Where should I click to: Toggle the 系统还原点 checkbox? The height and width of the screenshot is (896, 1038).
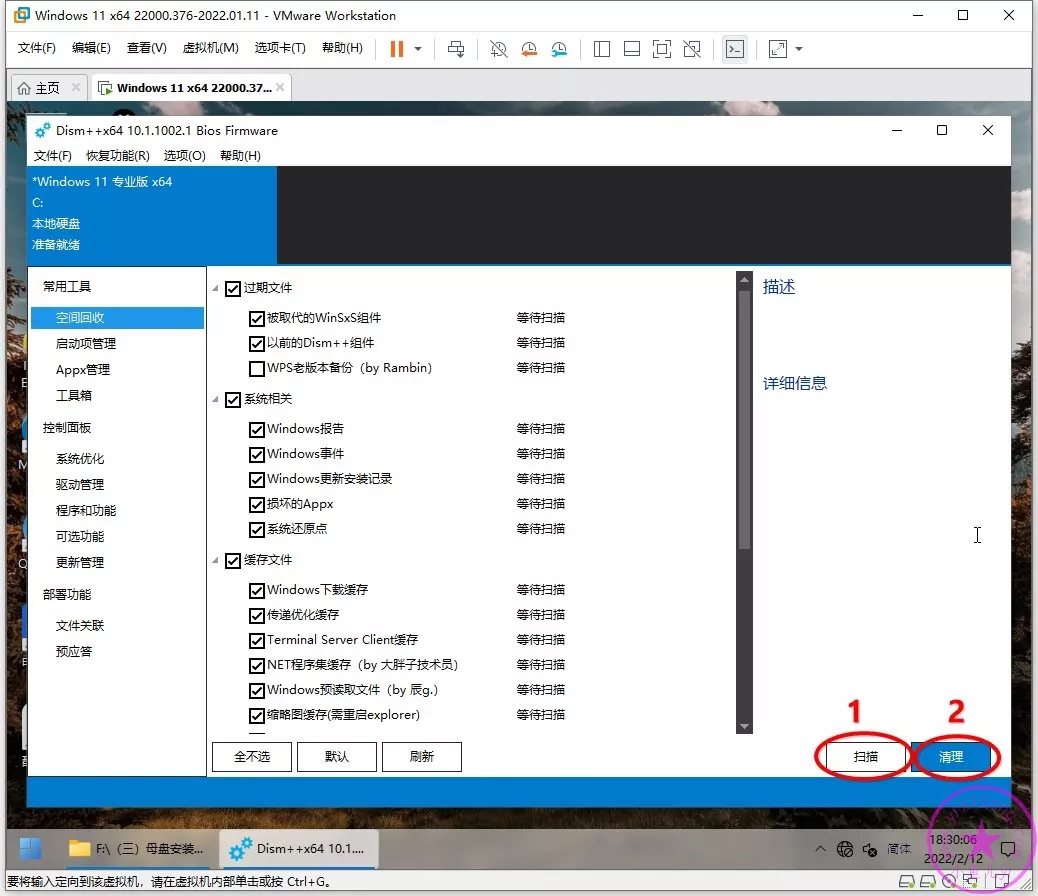pos(257,529)
